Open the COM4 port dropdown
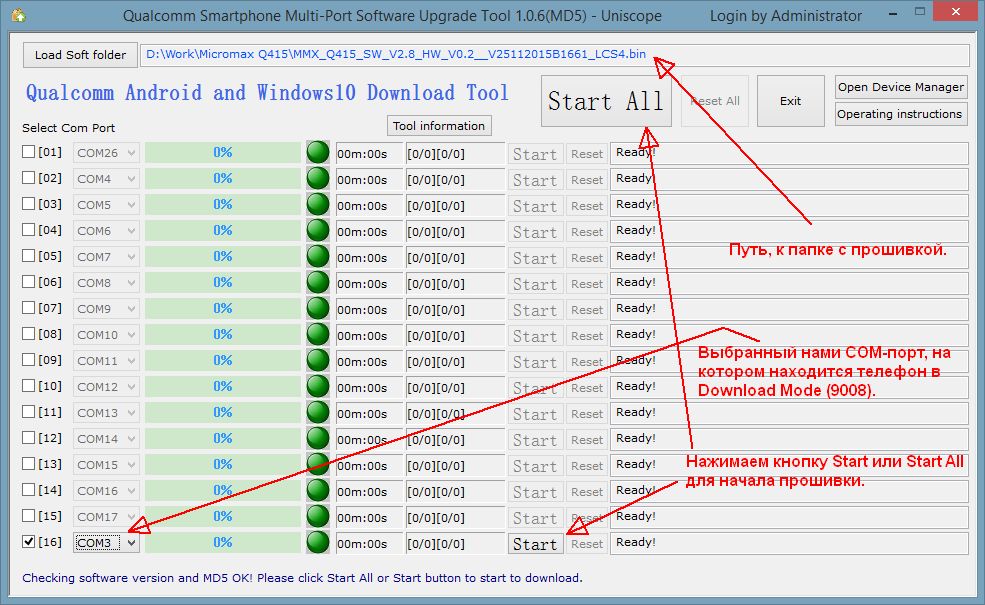Image resolution: width=985 pixels, height=605 pixels. click(x=106, y=179)
